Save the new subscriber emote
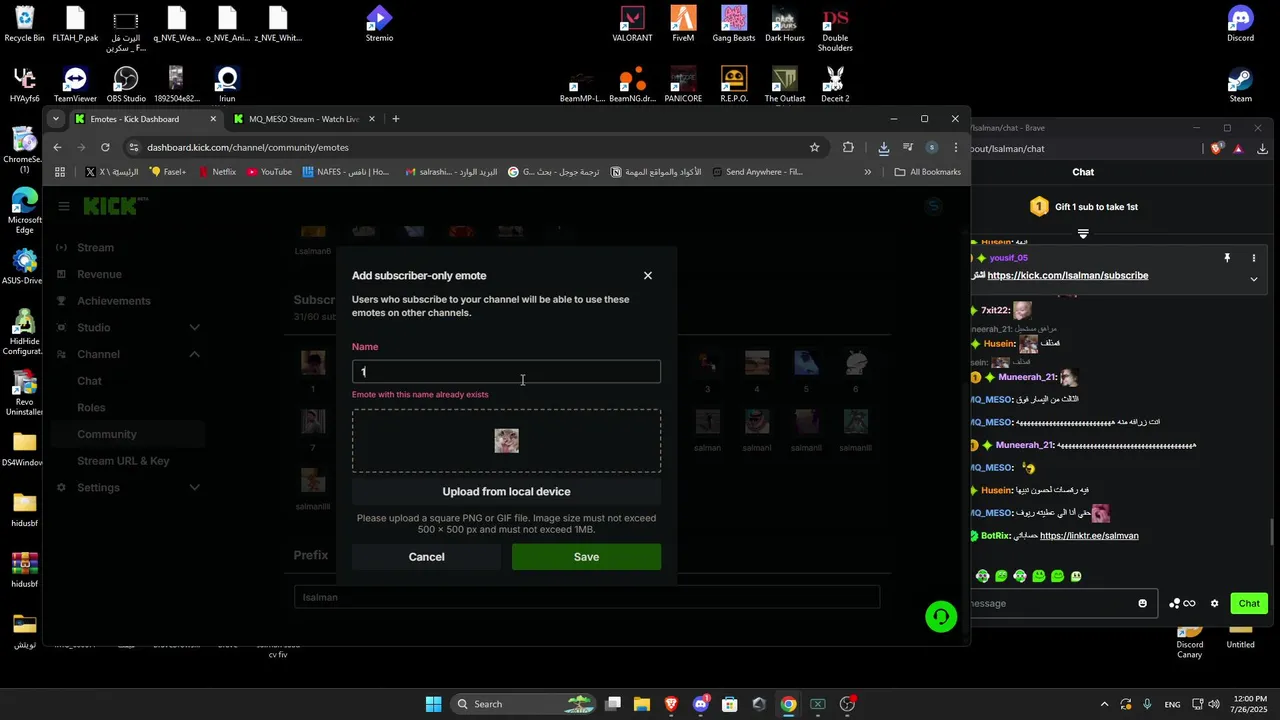 [x=586, y=557]
